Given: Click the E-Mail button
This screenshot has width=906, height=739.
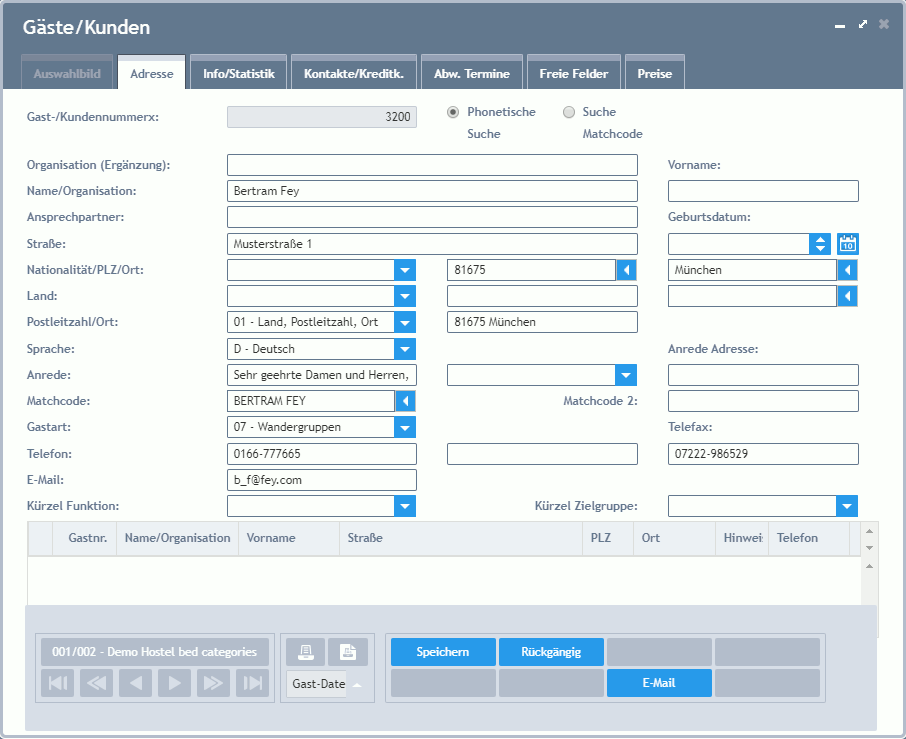Looking at the screenshot, I should [x=659, y=683].
